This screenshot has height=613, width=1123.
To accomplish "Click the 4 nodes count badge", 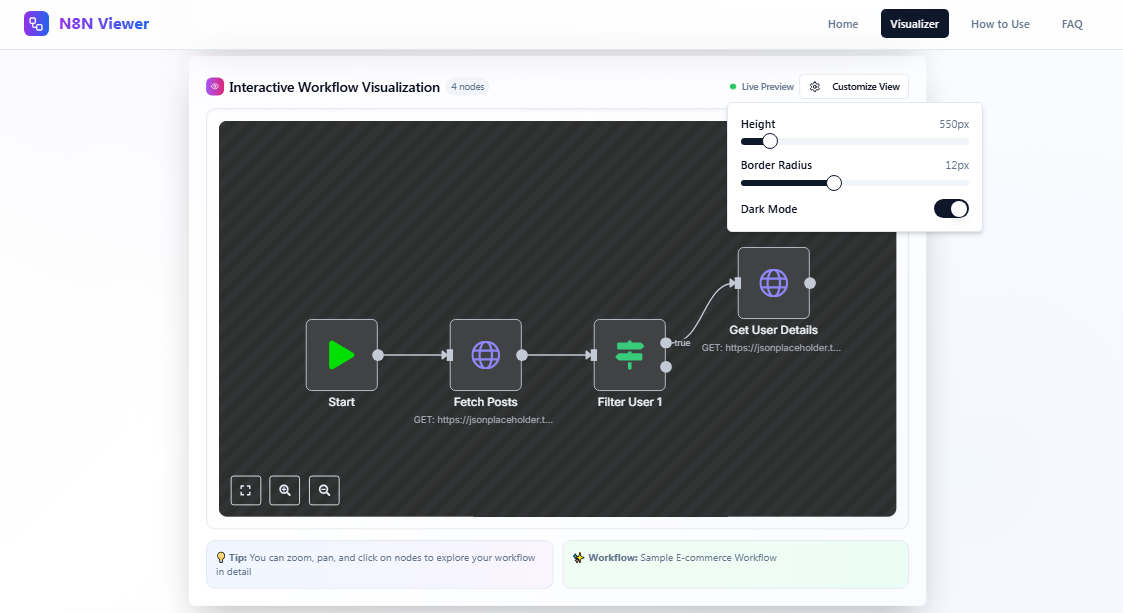I will pos(467,87).
